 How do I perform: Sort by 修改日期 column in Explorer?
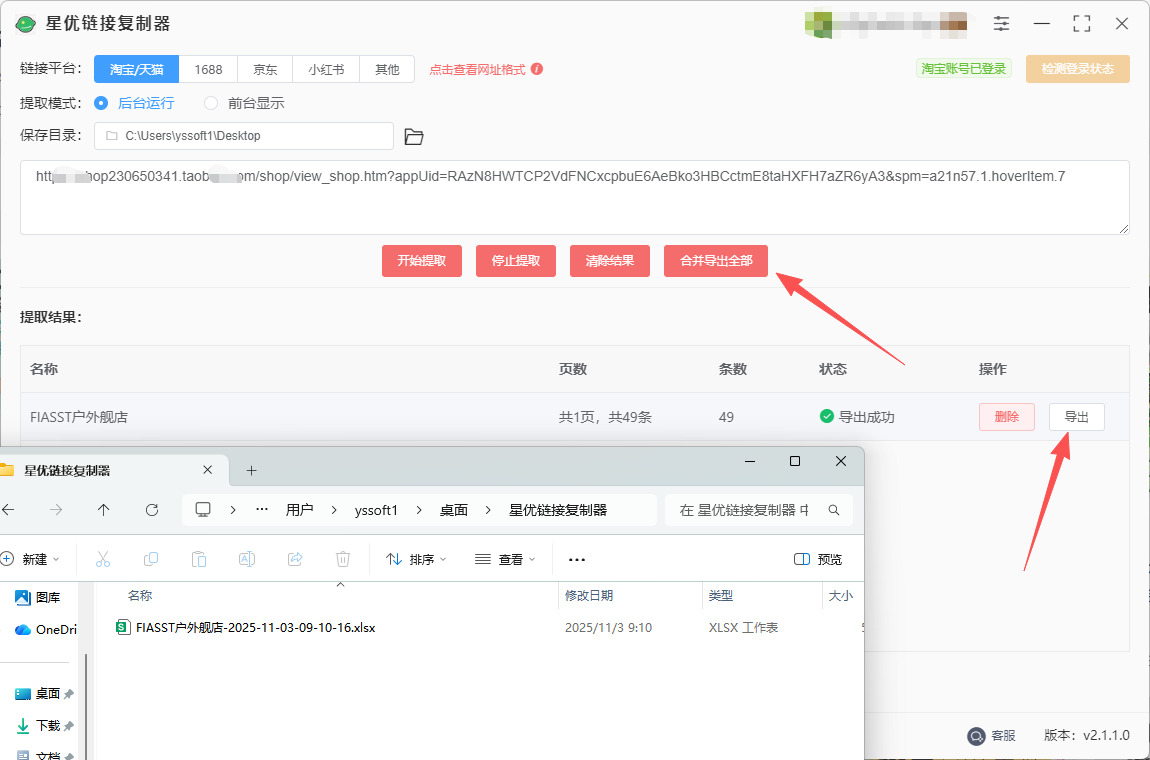pyautogui.click(x=589, y=596)
